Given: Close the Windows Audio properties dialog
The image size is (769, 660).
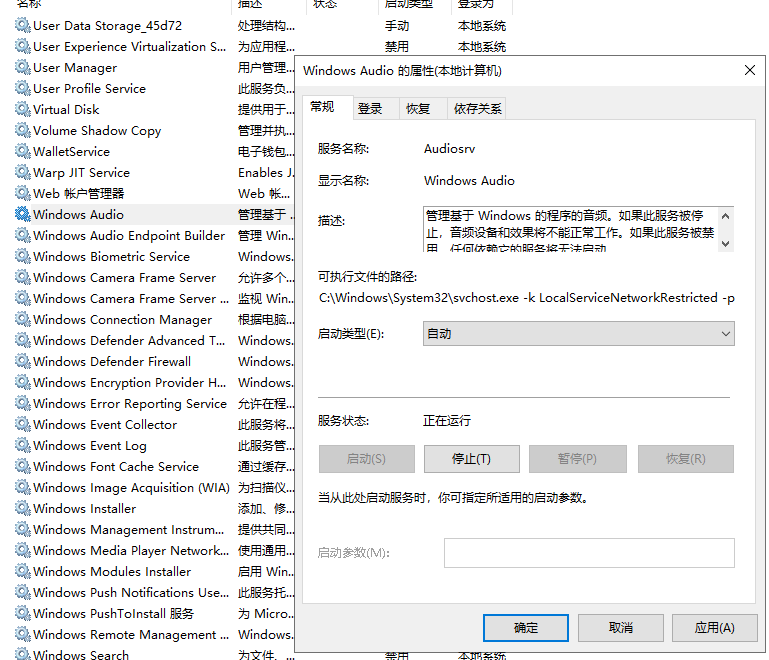Looking at the screenshot, I should pyautogui.click(x=750, y=71).
